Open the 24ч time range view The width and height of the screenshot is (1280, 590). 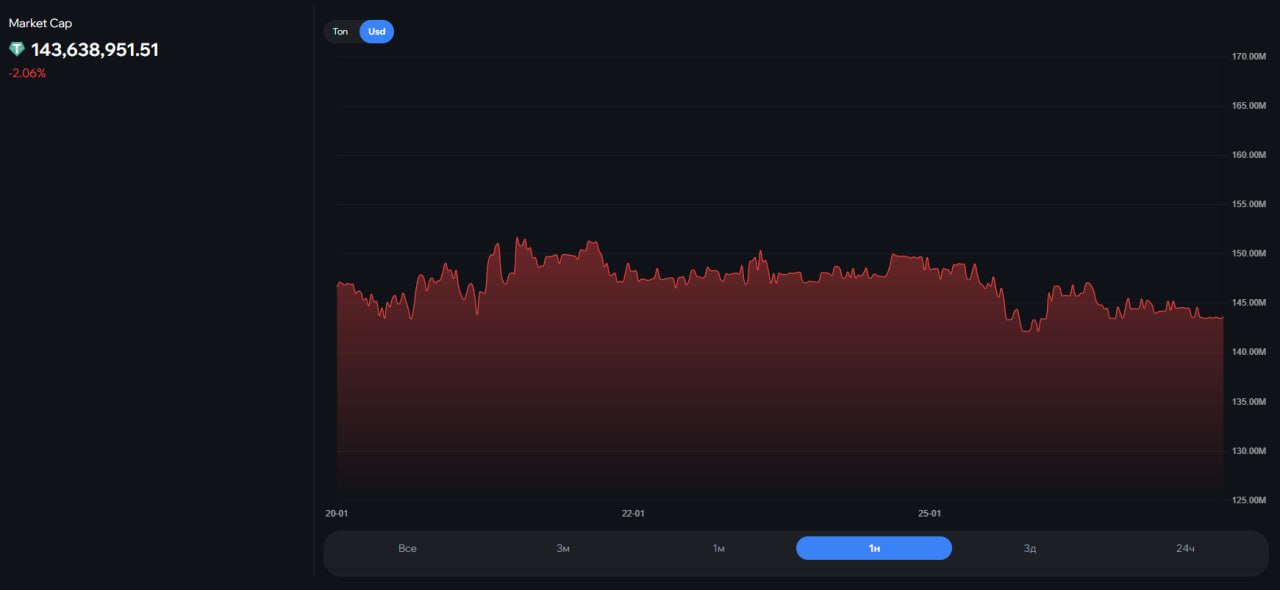click(1185, 549)
